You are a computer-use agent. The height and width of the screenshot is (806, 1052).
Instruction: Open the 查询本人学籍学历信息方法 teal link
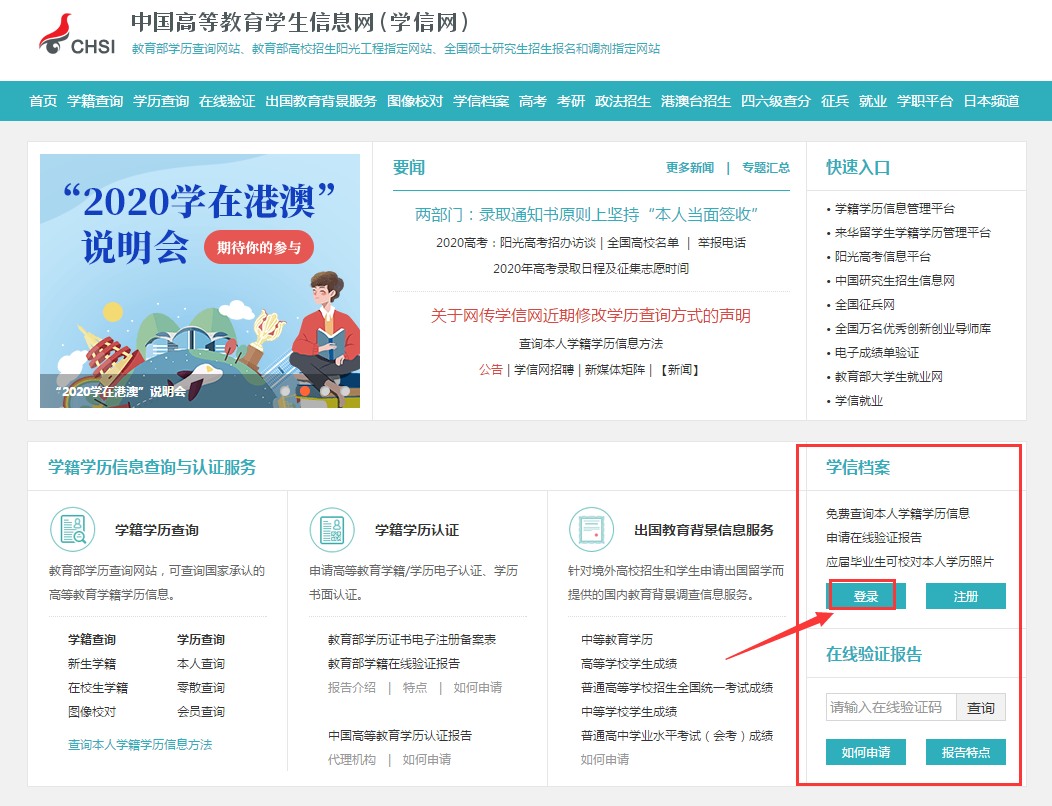coord(140,744)
